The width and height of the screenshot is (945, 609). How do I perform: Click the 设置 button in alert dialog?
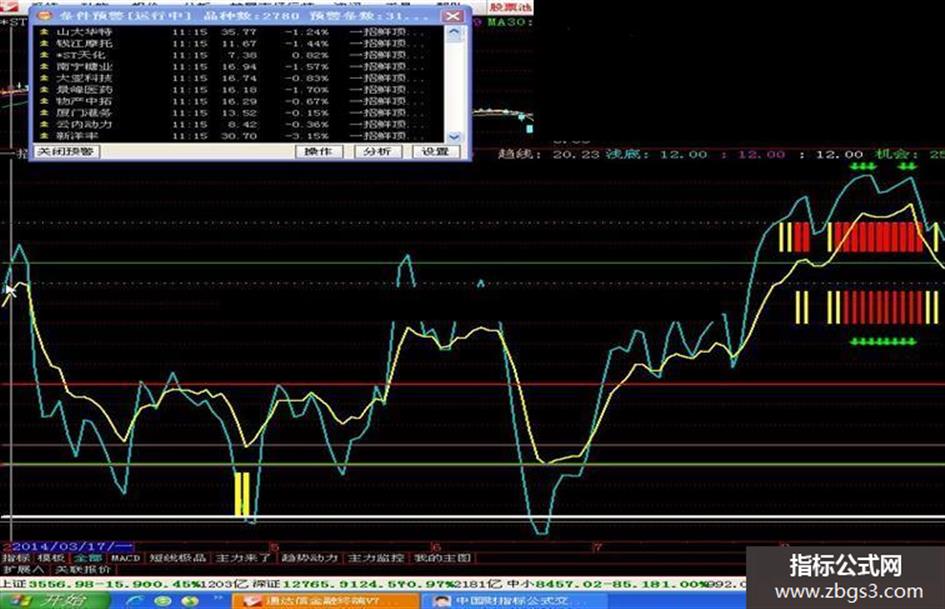(435, 151)
